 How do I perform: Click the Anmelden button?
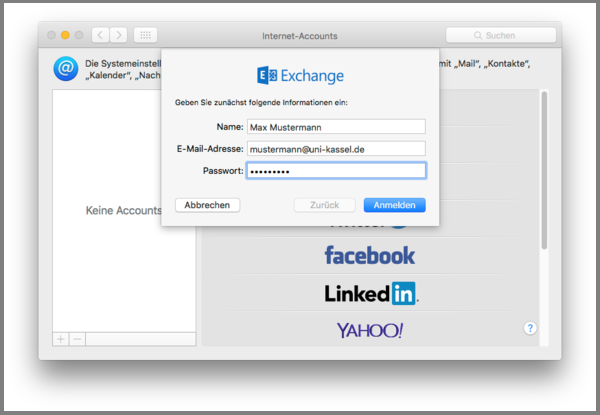tap(394, 205)
